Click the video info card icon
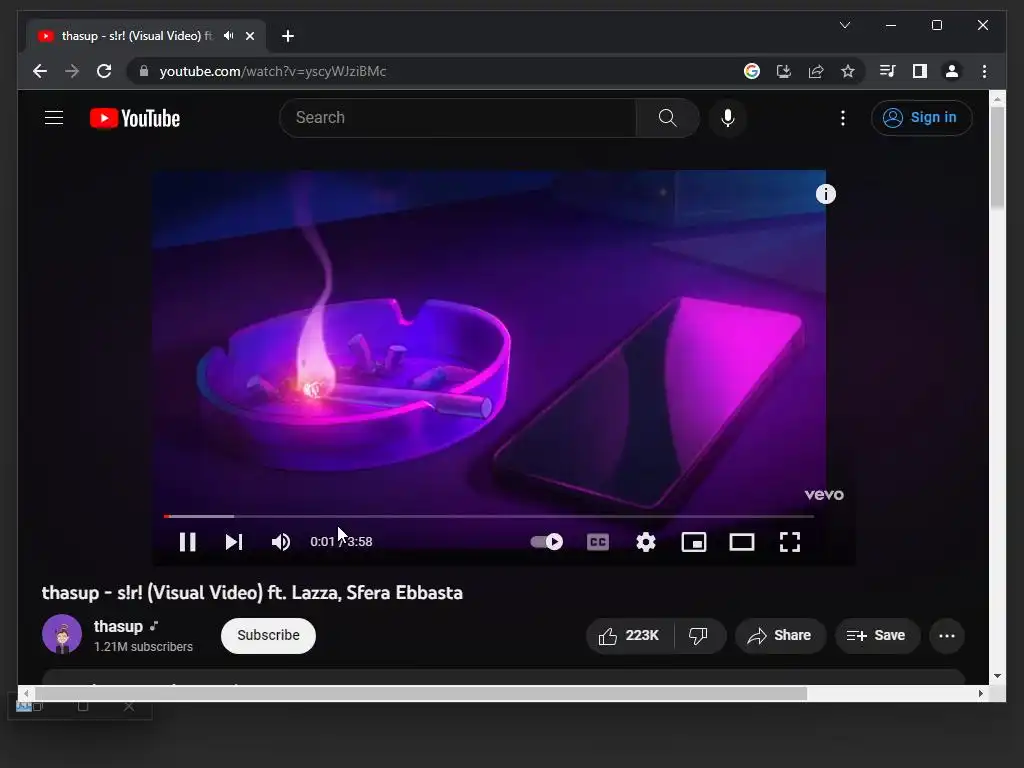The width and height of the screenshot is (1024, 768). coord(825,194)
